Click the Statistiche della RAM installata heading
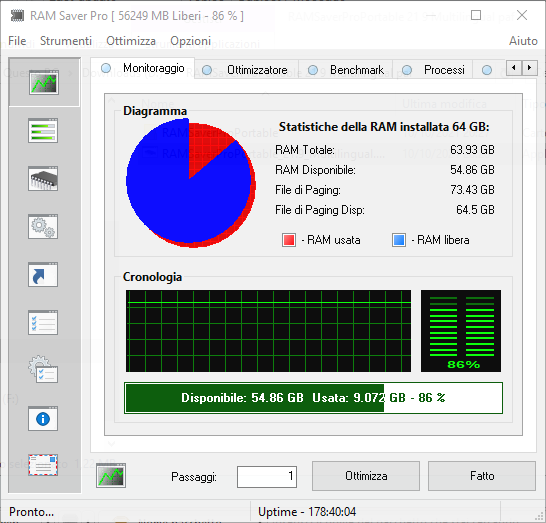 click(x=384, y=127)
